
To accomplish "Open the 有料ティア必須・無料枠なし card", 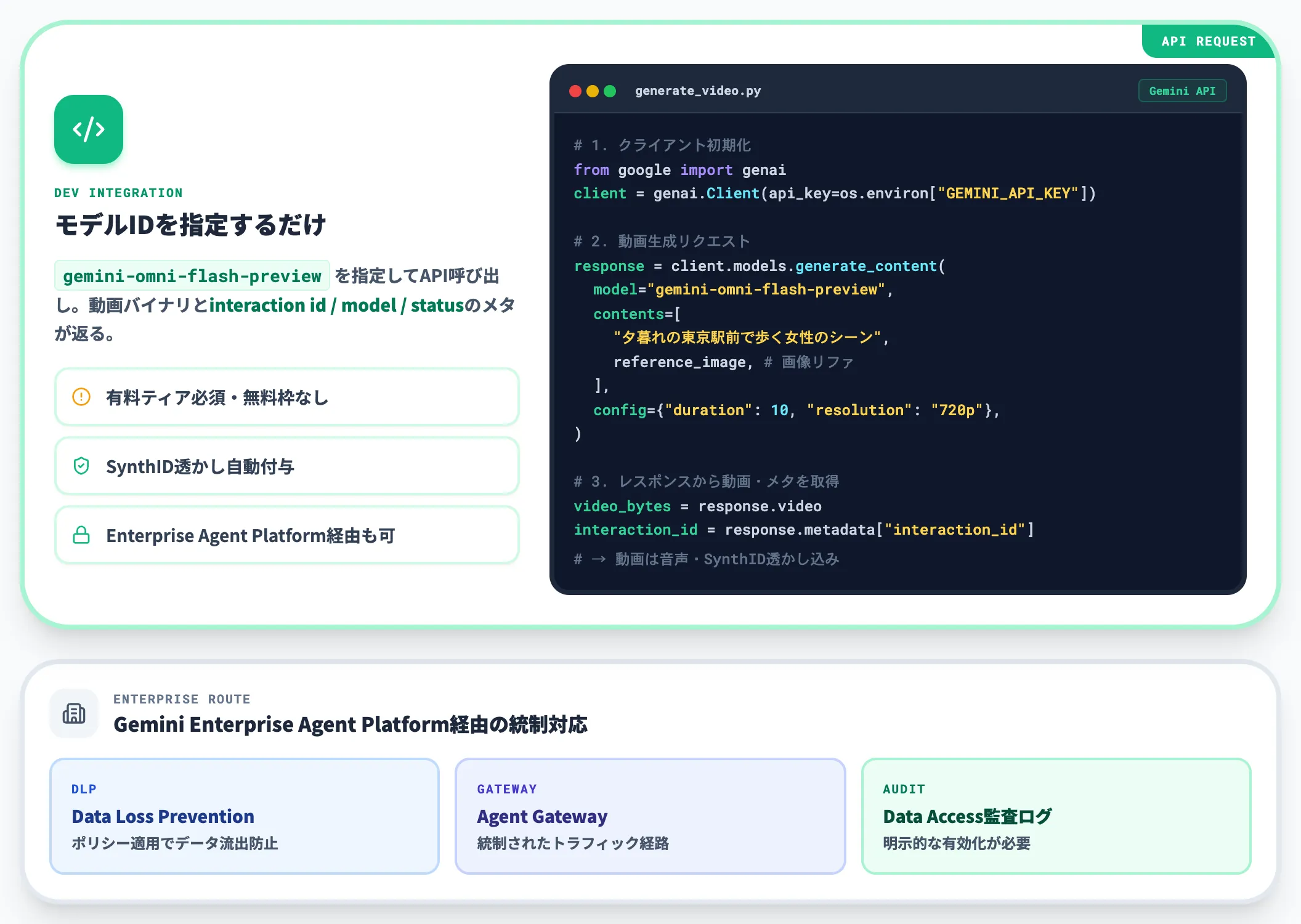I will click(x=287, y=397).
